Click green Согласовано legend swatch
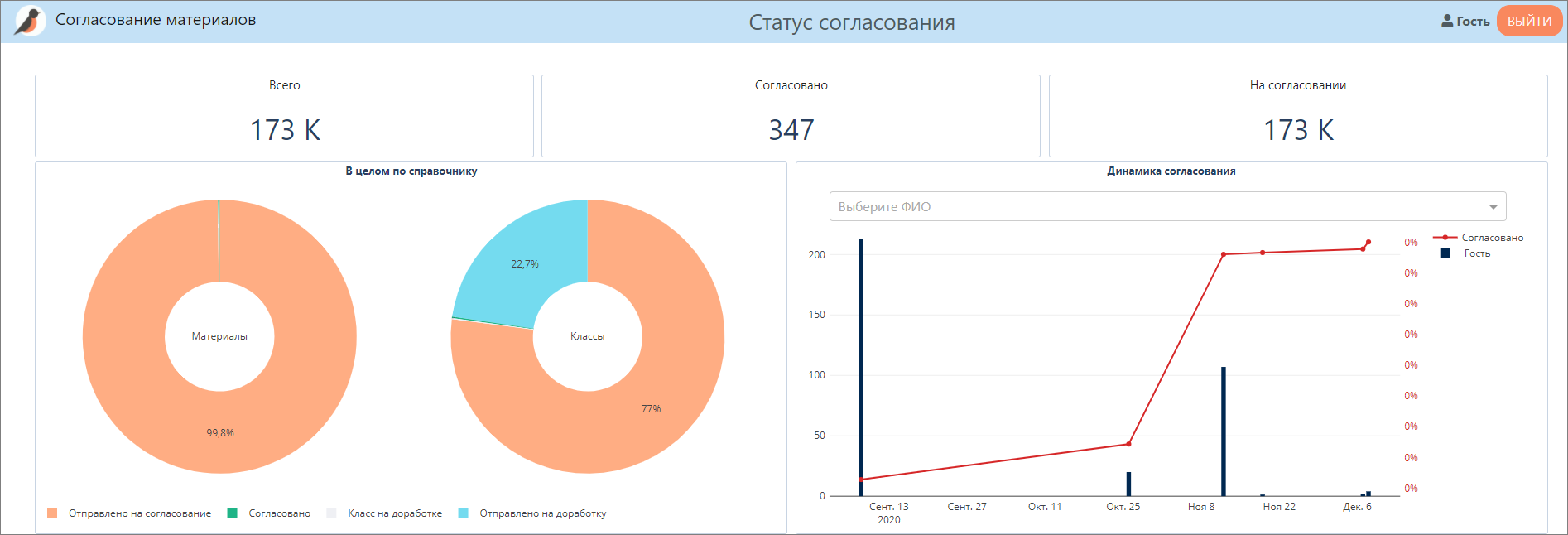1568x535 pixels. coord(233,513)
